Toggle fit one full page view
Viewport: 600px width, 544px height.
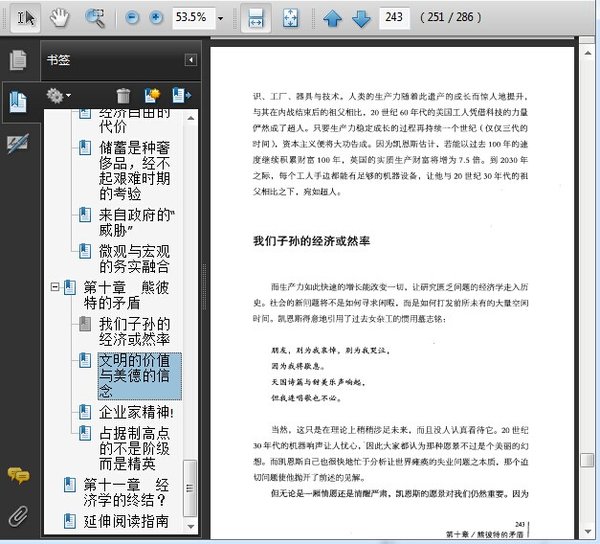(290, 17)
